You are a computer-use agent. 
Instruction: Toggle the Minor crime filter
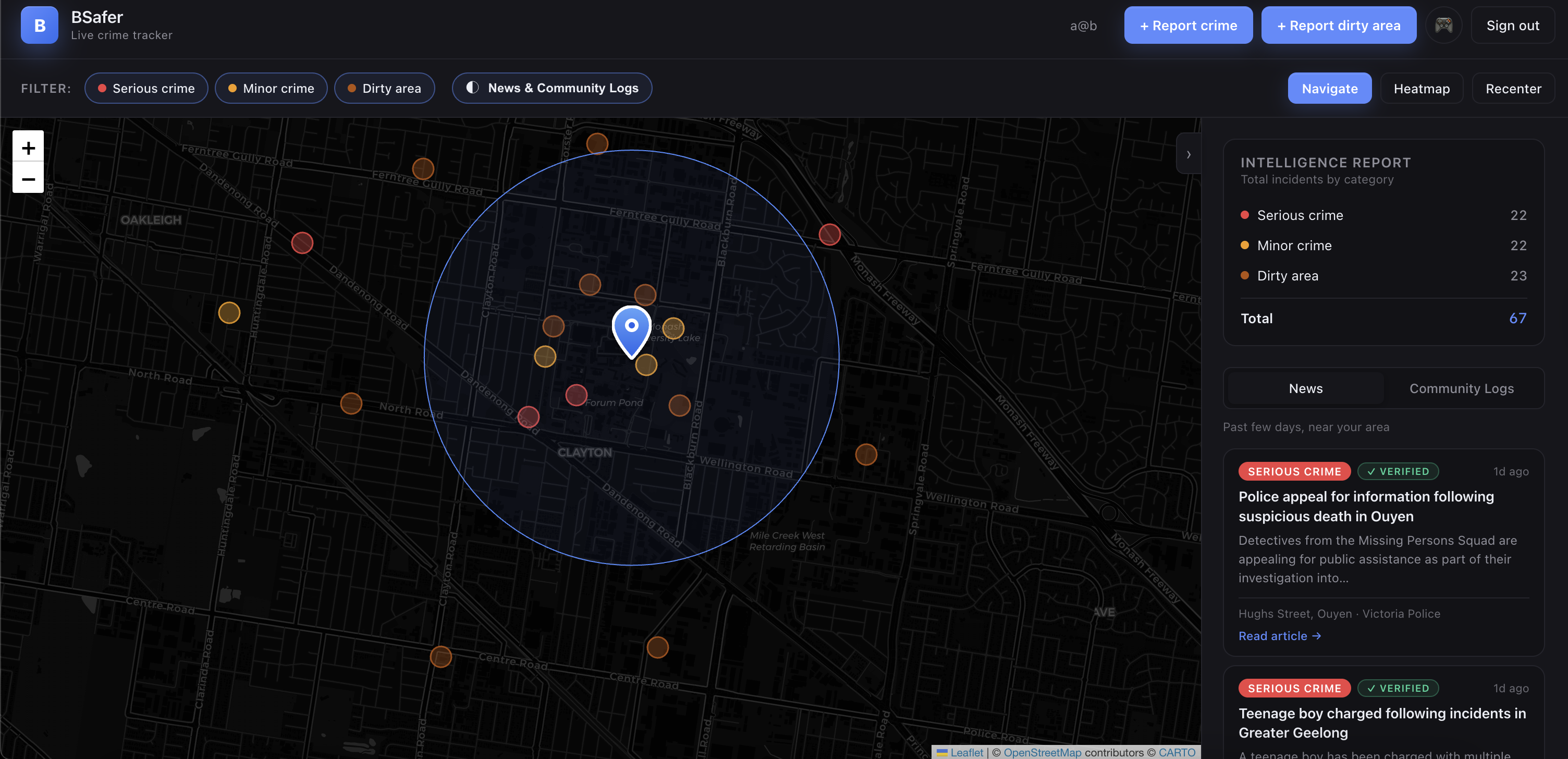tap(271, 88)
